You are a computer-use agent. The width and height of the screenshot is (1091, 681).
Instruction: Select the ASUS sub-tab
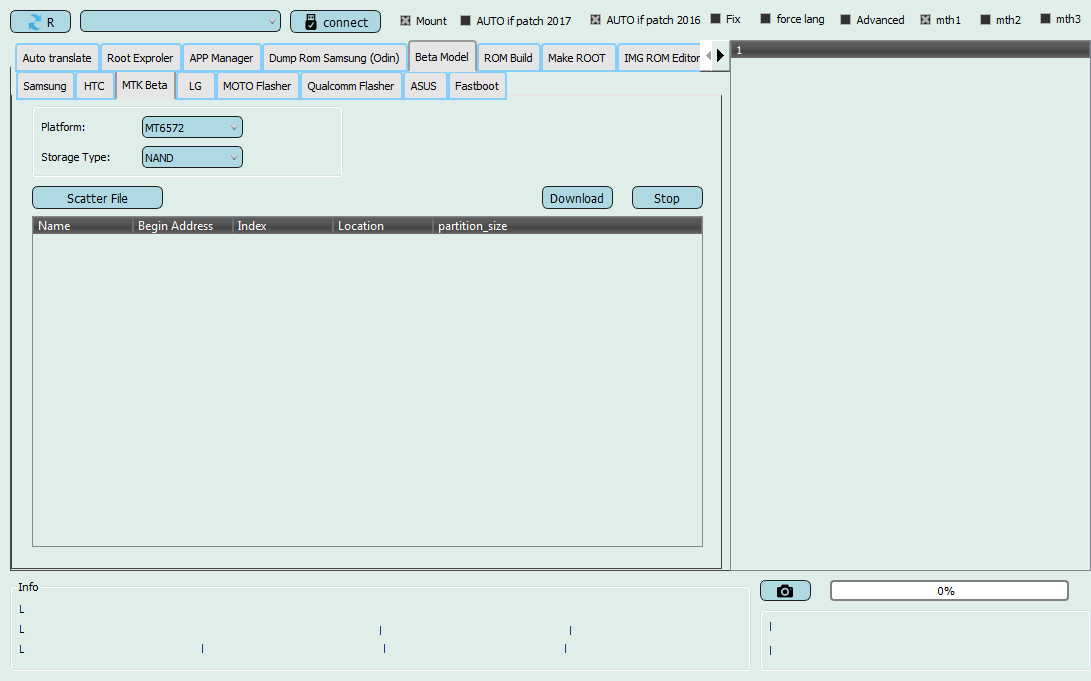point(424,86)
